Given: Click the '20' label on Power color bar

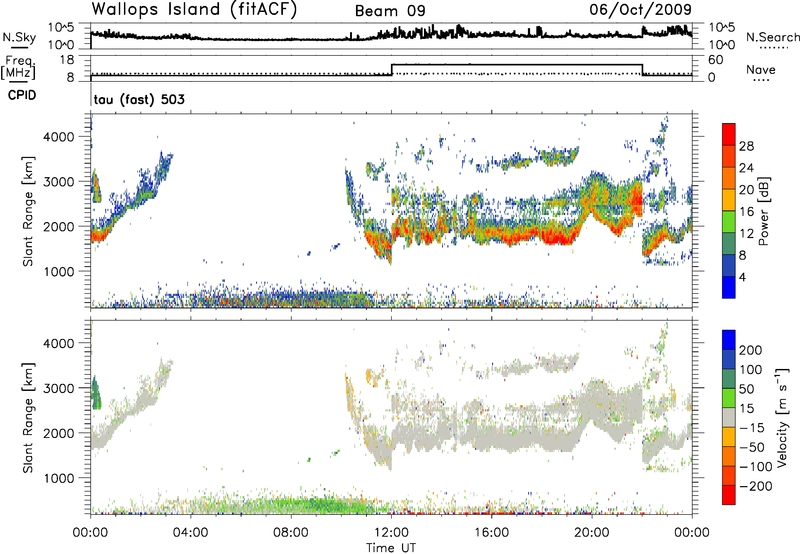Looking at the screenshot, I should pyautogui.click(x=746, y=190).
